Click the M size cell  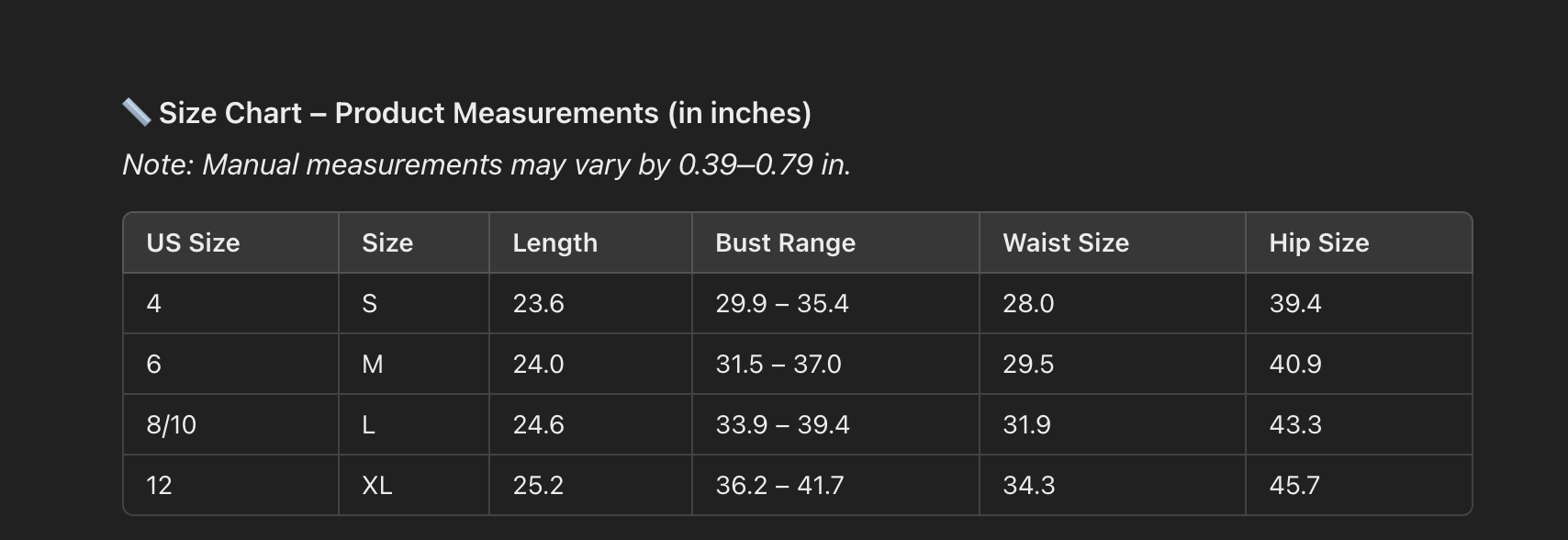414,364
